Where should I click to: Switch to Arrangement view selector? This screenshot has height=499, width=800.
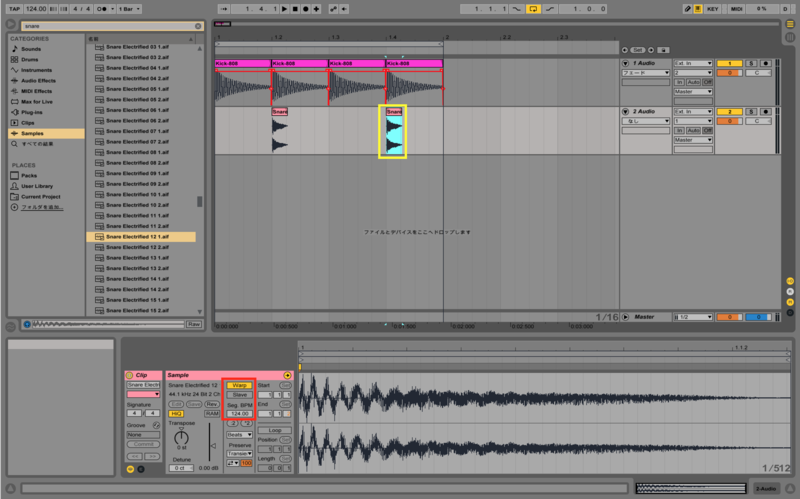click(x=790, y=24)
